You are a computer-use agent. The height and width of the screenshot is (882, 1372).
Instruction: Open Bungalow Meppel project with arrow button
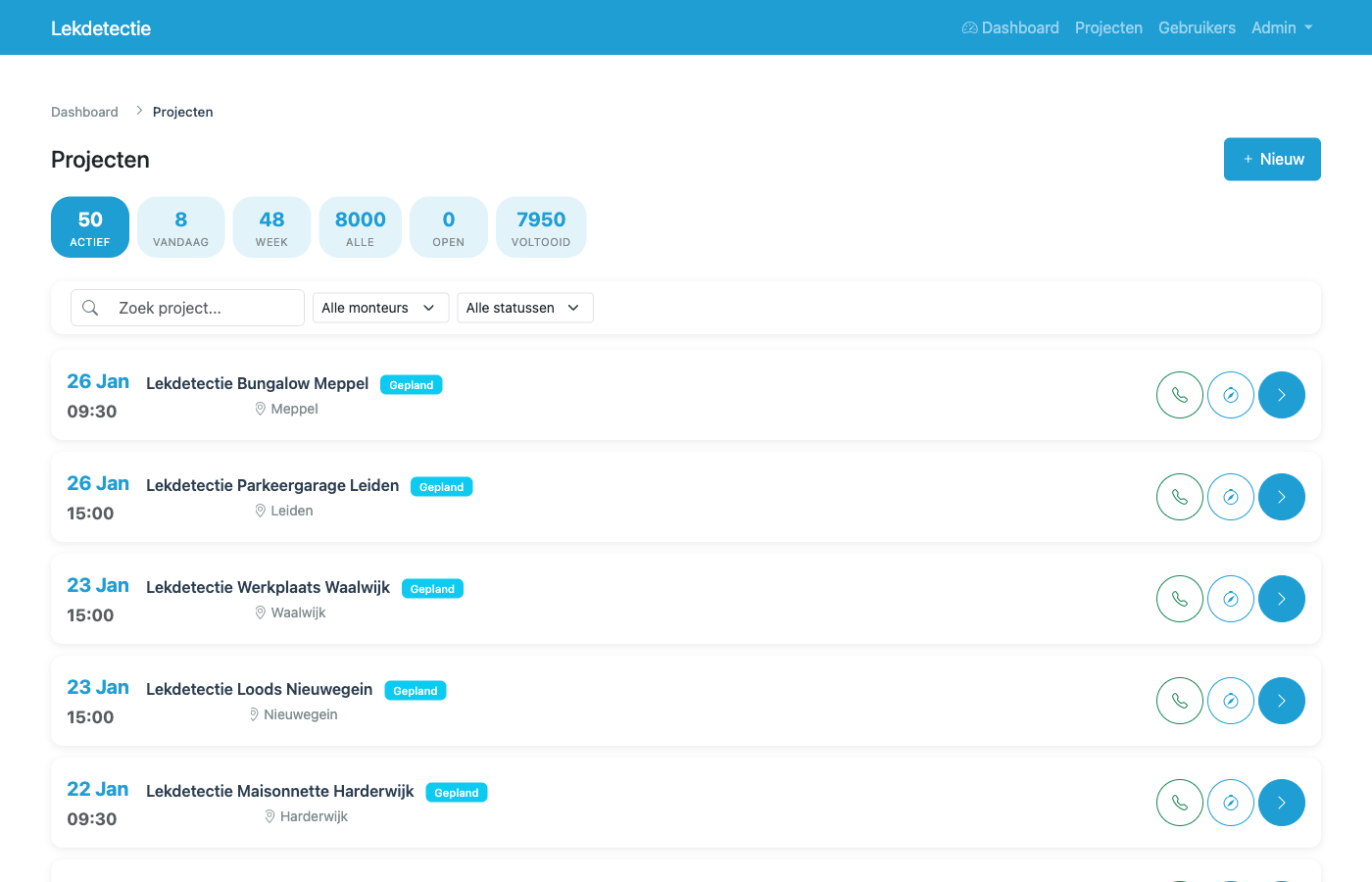(x=1282, y=395)
